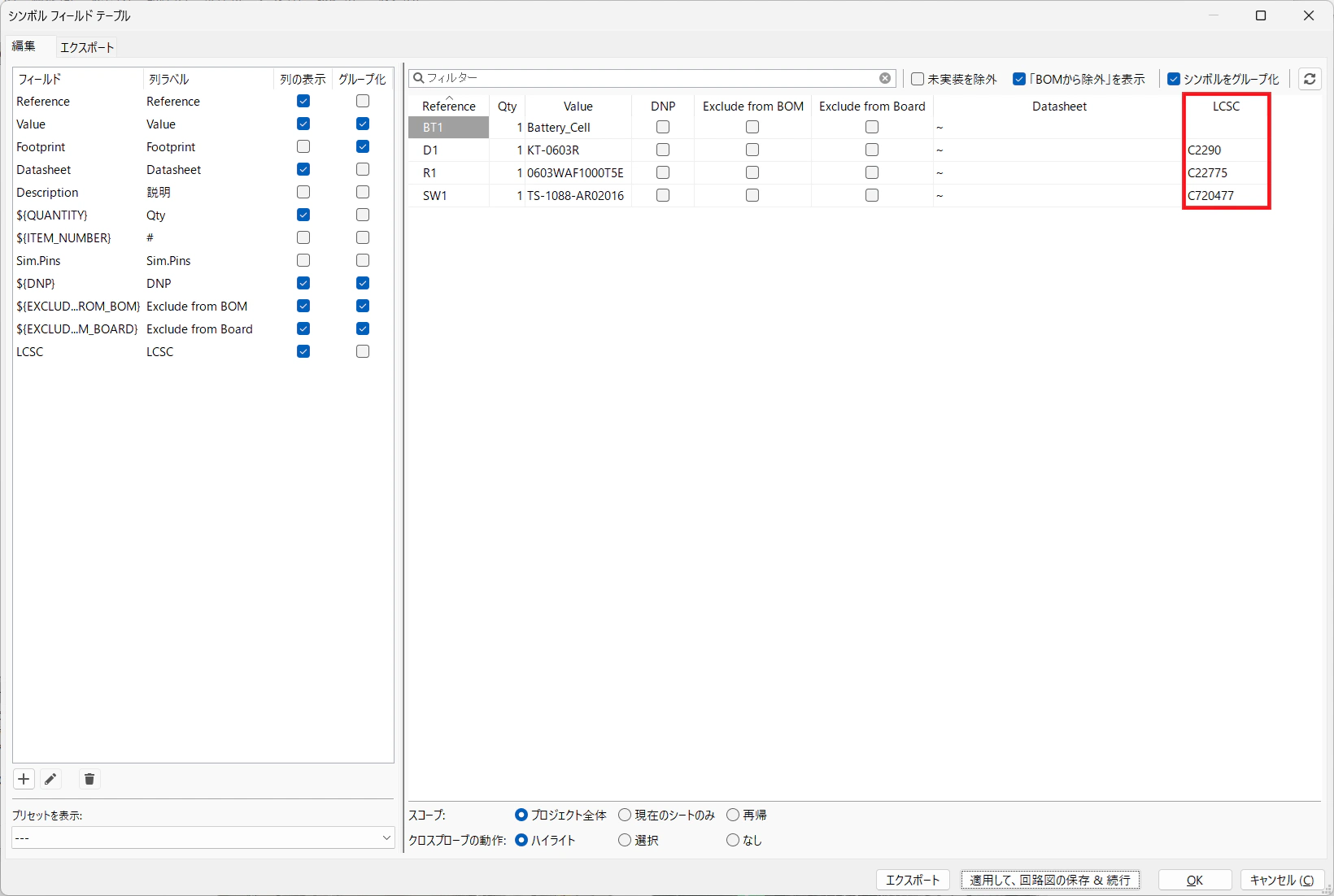
Task: Click the add field plus icon
Action: (x=24, y=779)
